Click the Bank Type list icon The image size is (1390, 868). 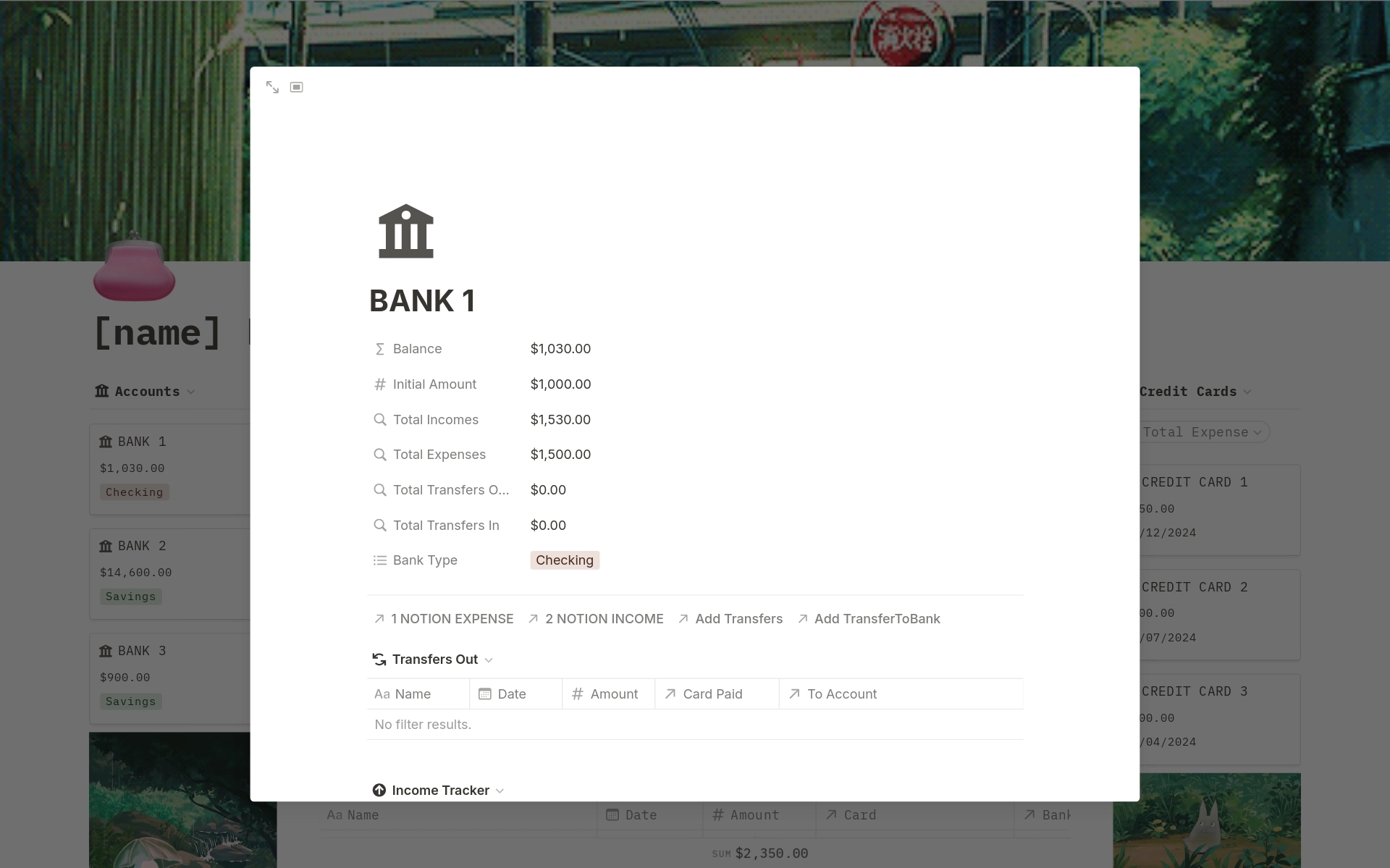[x=381, y=559]
